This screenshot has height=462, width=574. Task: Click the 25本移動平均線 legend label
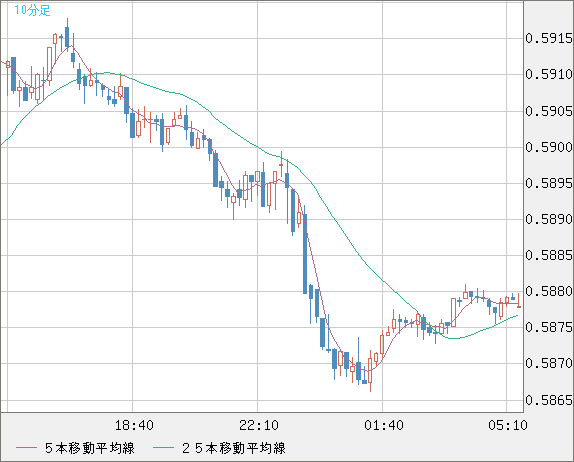[234, 448]
